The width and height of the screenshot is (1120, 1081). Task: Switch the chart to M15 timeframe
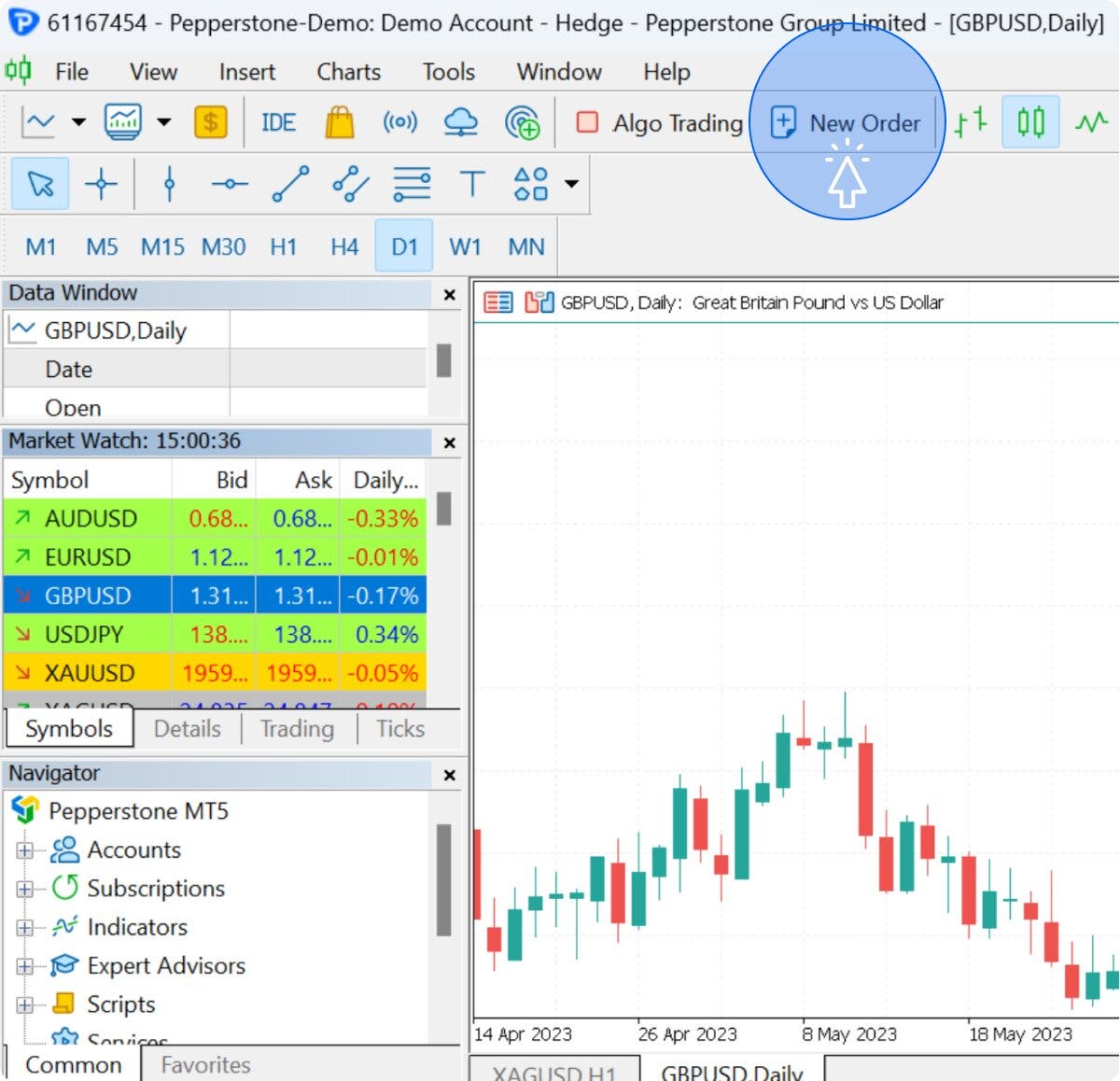point(161,246)
